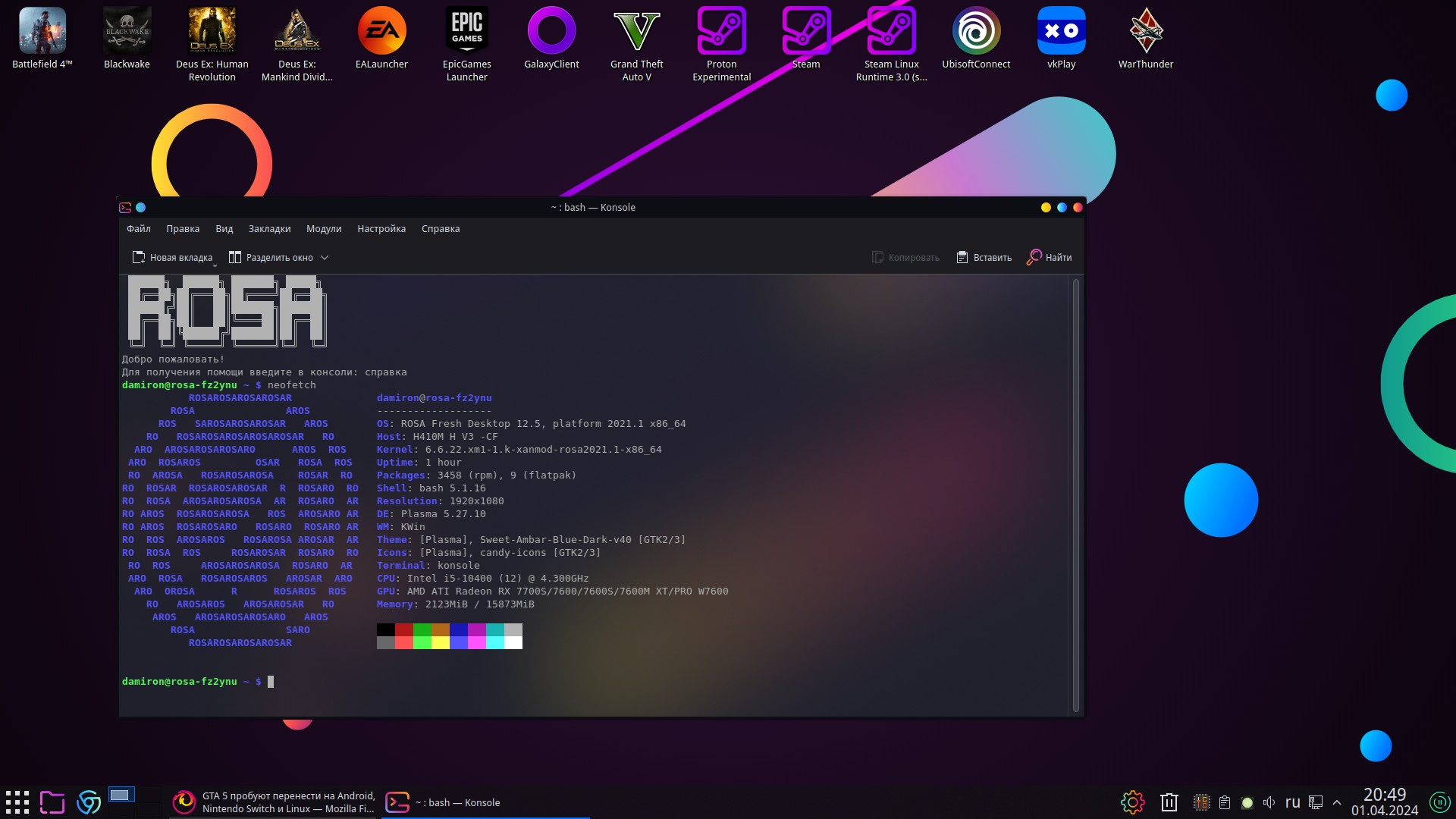The image size is (1456, 819).
Task: Open Steam Linux Runtime 3.0 icon
Action: click(x=892, y=44)
